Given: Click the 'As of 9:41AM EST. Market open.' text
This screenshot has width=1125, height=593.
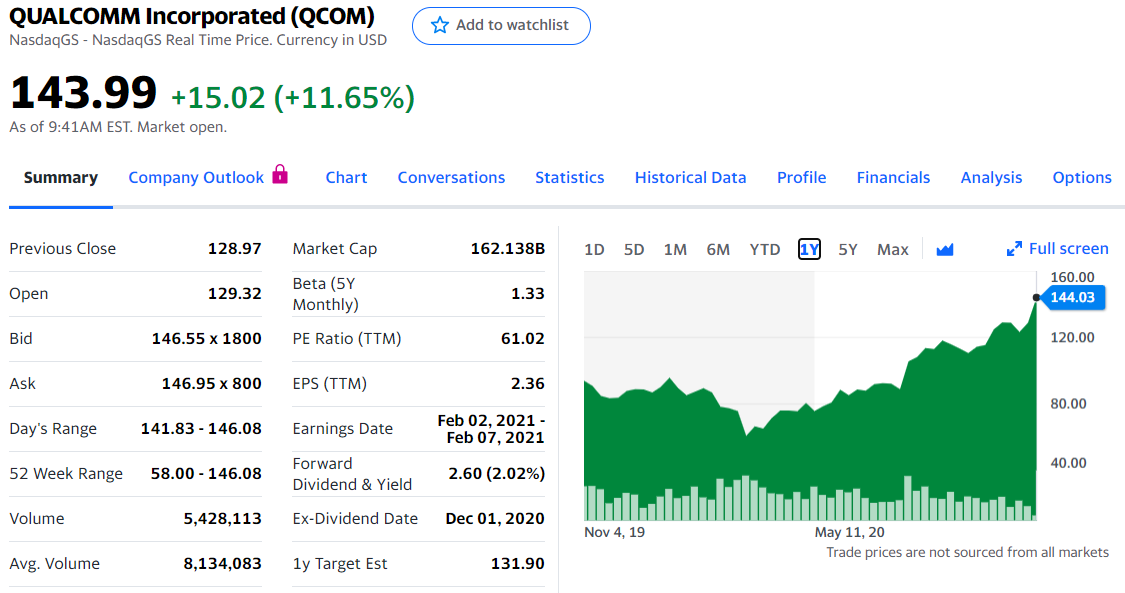Looking at the screenshot, I should [x=118, y=127].
